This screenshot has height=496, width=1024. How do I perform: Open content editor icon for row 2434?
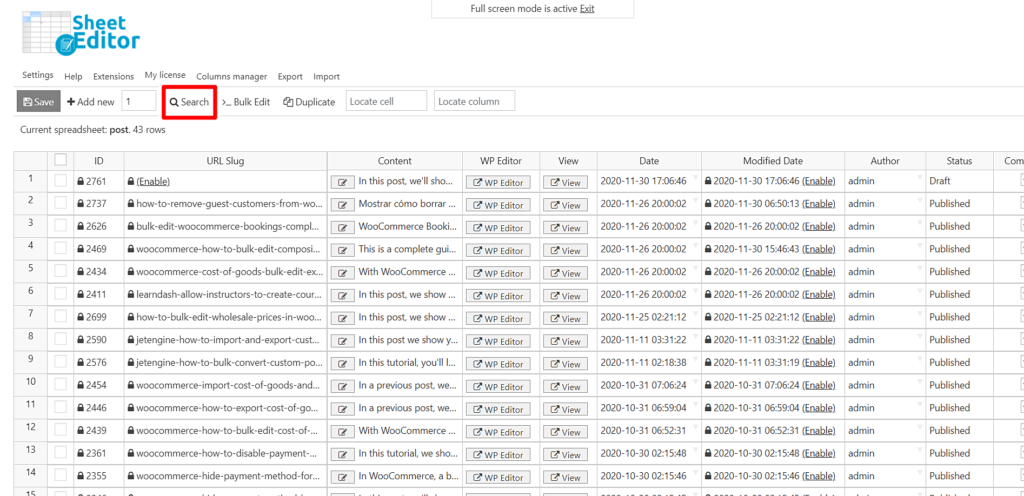(342, 273)
